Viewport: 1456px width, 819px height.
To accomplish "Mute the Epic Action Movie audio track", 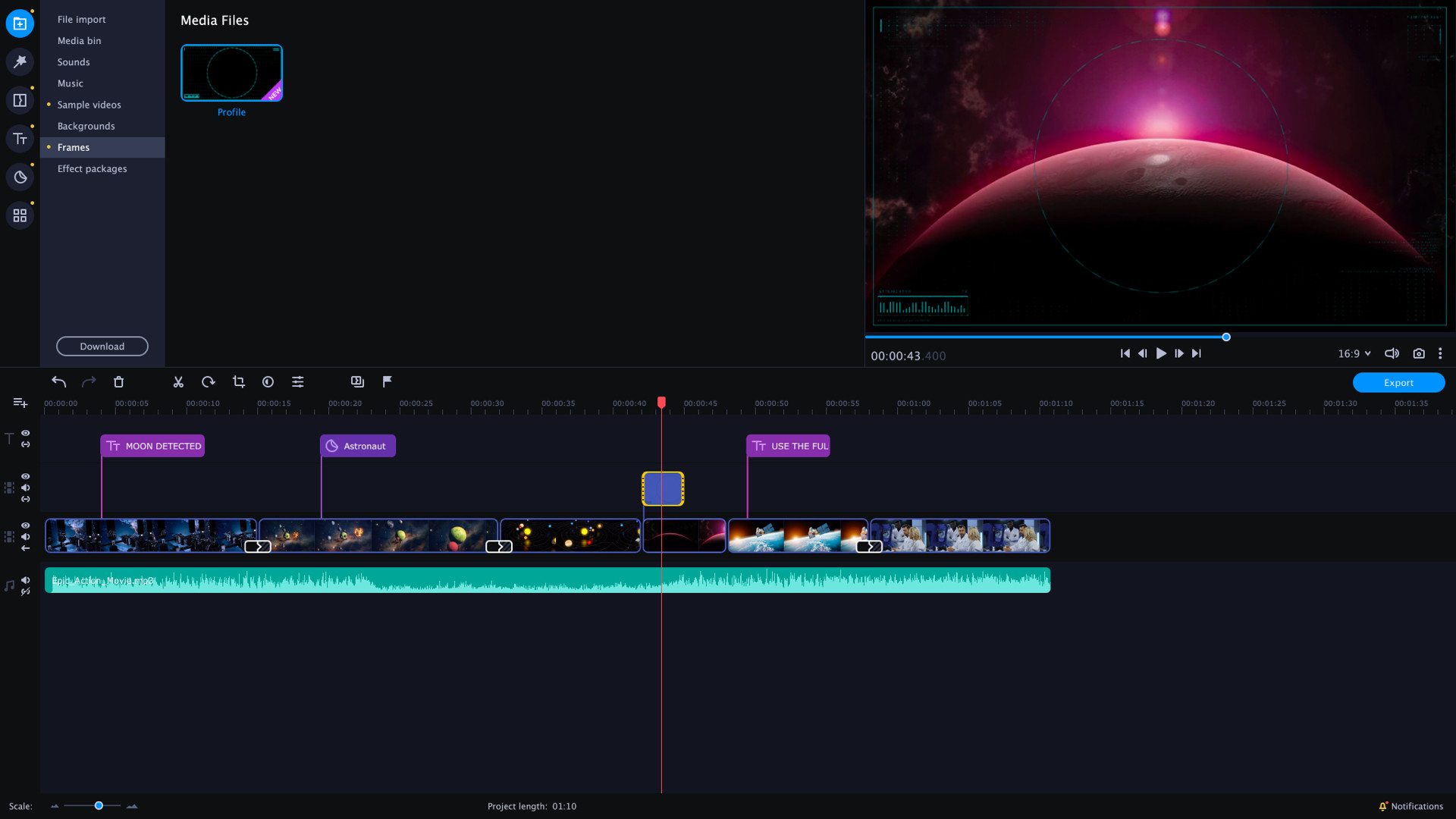I will point(26,580).
